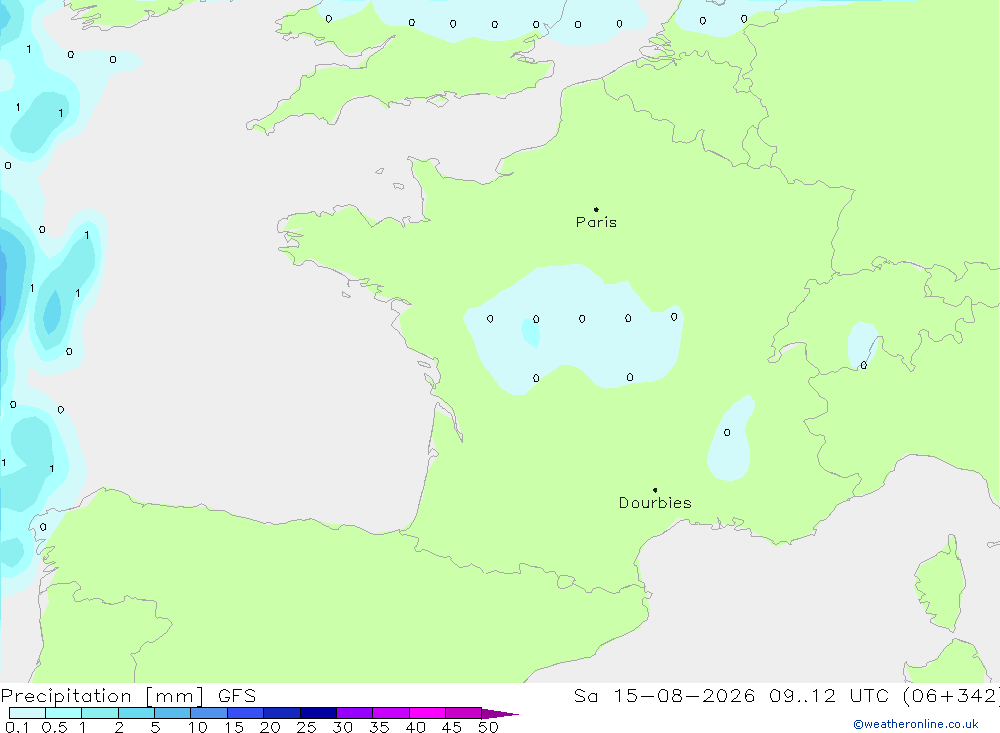Screen dimensions: 1000x733
Task: Click the legend value '50' label
Action: coord(488,727)
